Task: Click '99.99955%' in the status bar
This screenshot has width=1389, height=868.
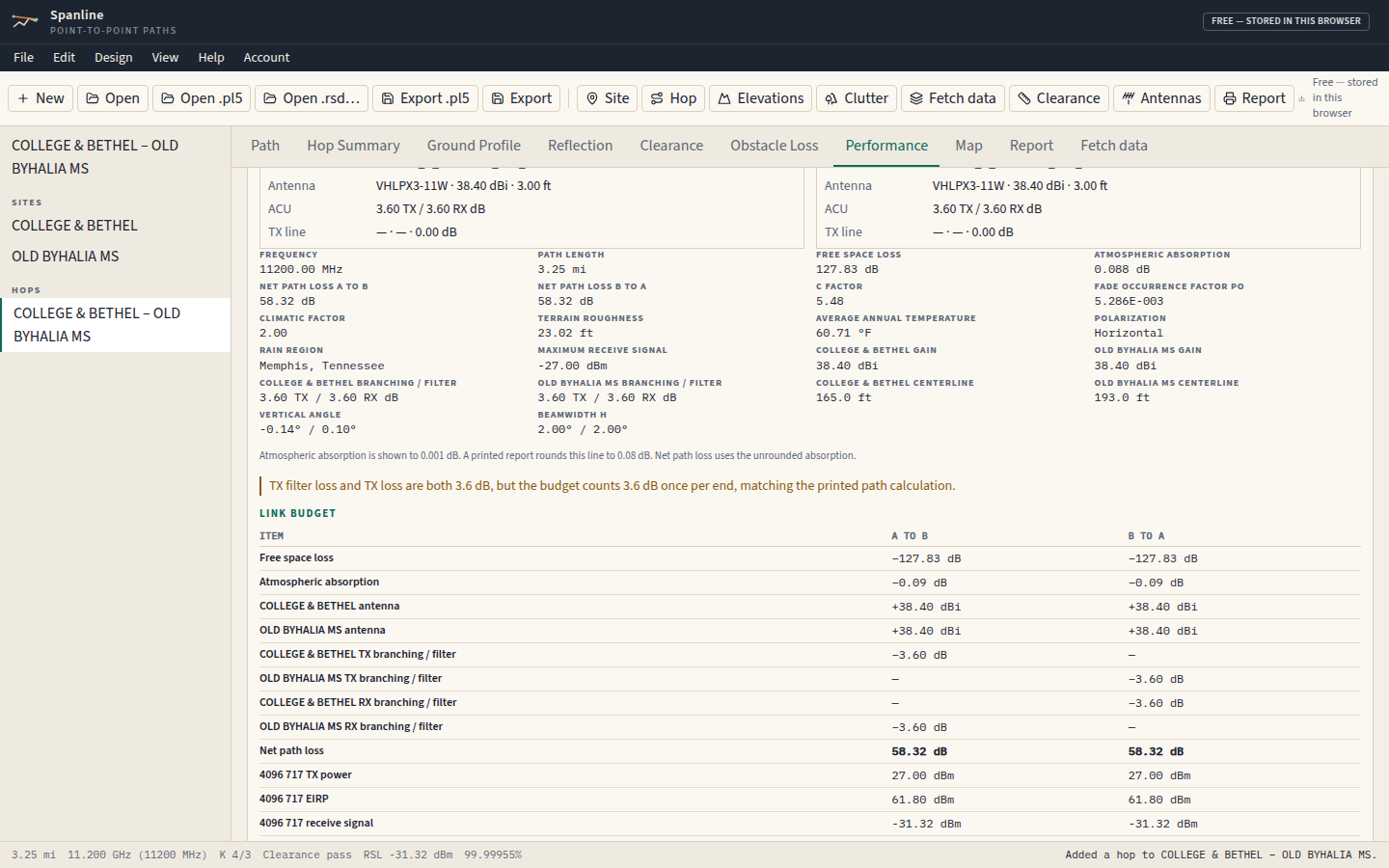Action: (x=493, y=855)
